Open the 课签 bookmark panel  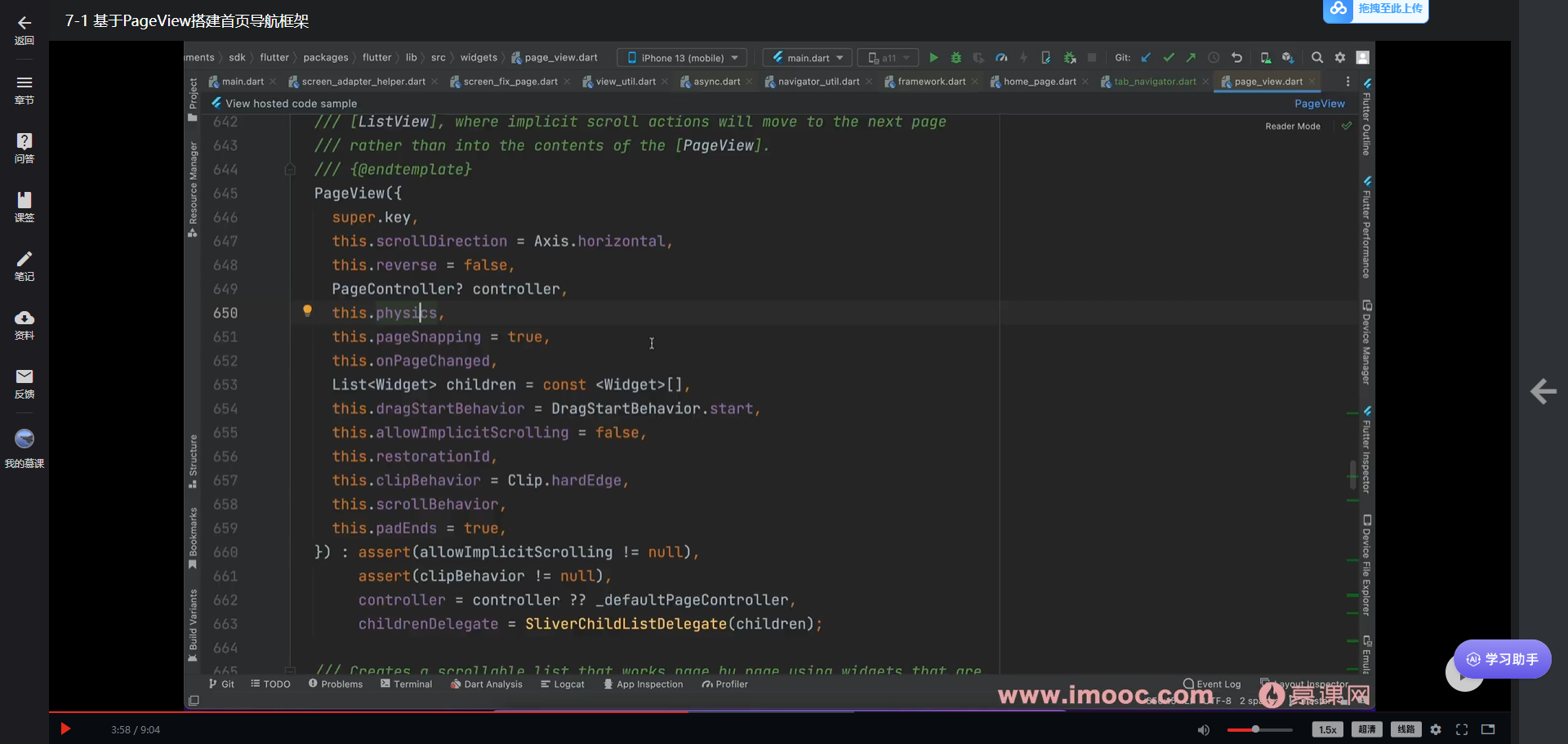tap(24, 207)
